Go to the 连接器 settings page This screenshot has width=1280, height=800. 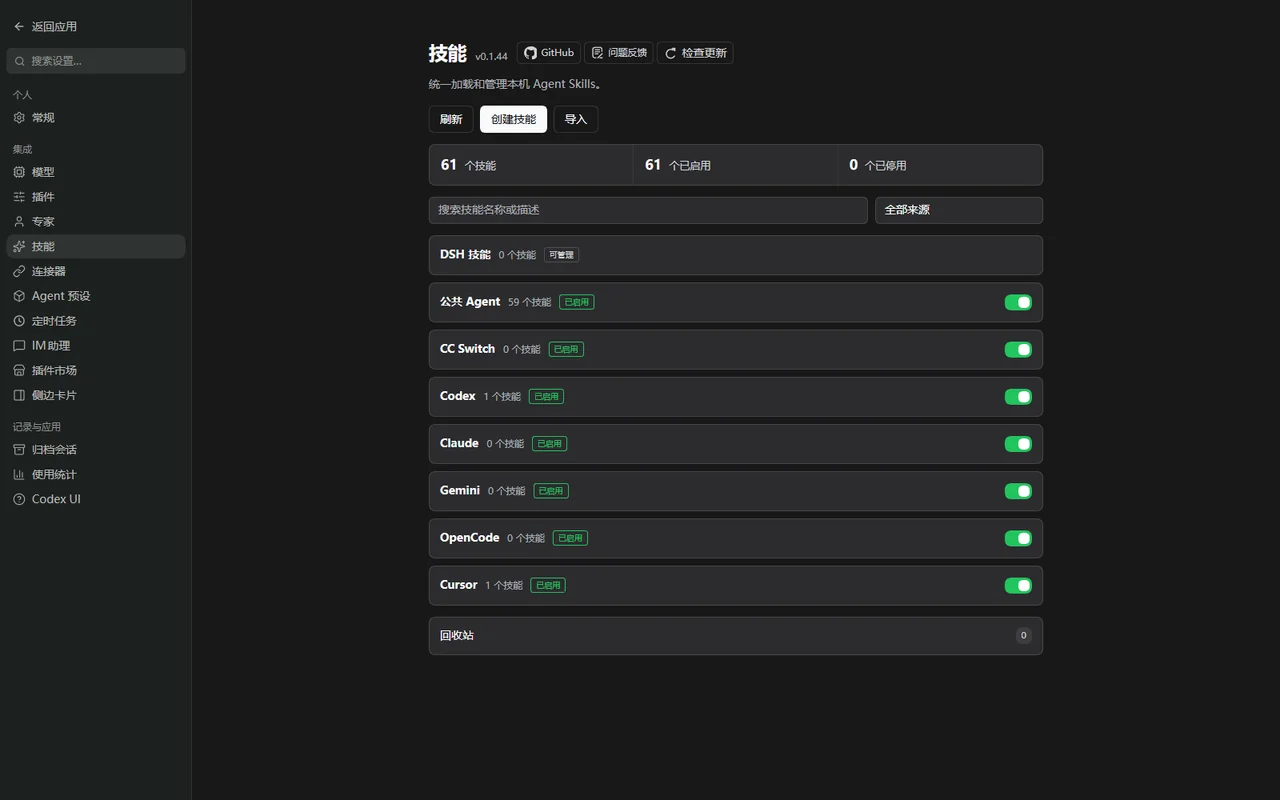tap(96, 271)
